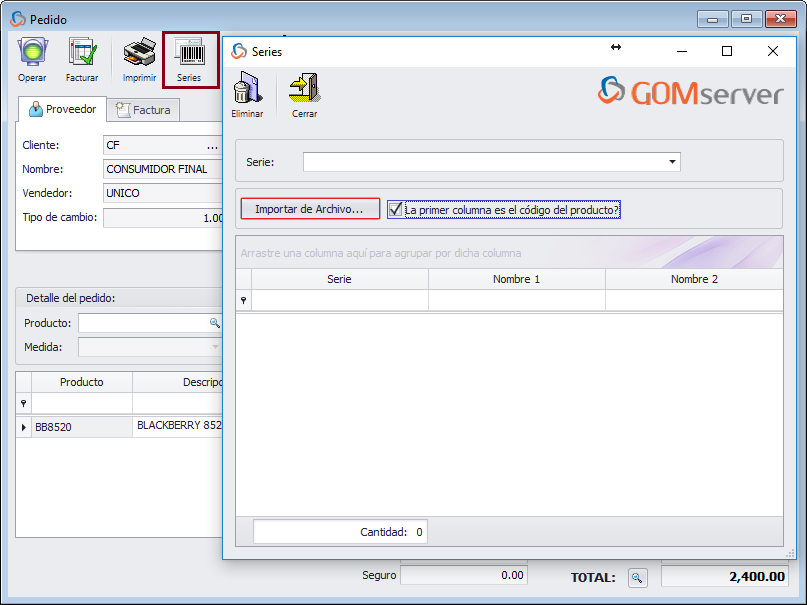Click the filter icon in the pedido product grid
The width and height of the screenshot is (807, 605).
22,402
